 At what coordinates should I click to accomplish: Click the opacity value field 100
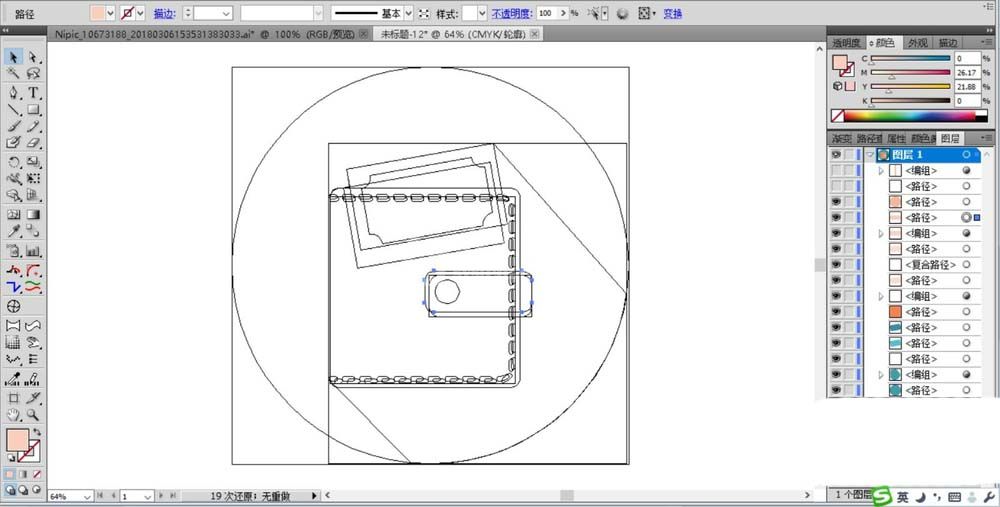pos(546,13)
